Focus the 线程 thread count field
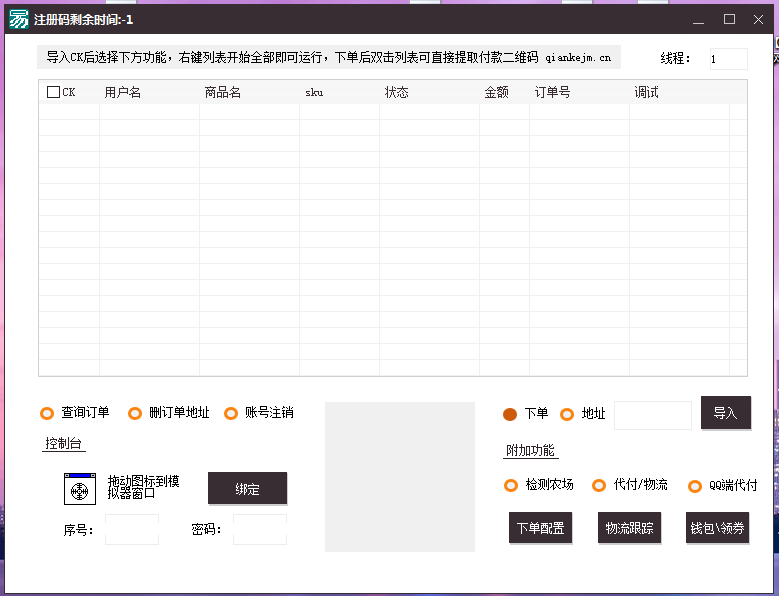 (728, 59)
